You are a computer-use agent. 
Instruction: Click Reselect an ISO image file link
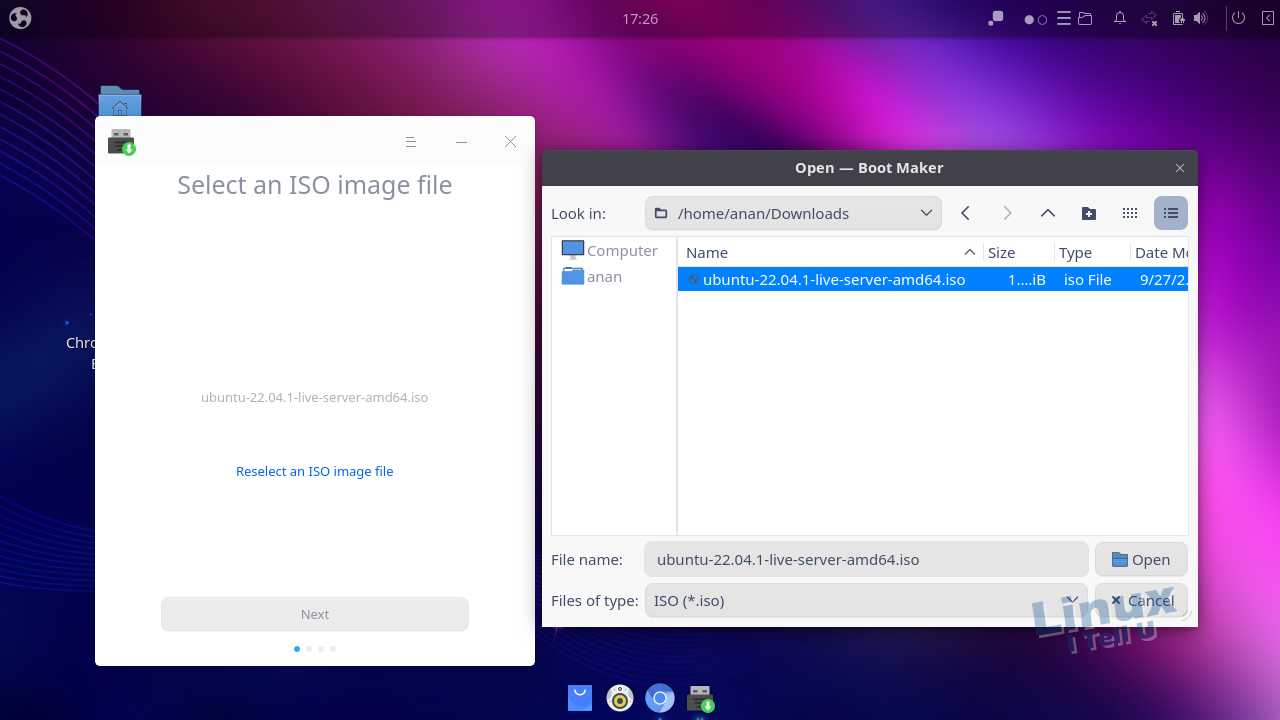pos(315,471)
